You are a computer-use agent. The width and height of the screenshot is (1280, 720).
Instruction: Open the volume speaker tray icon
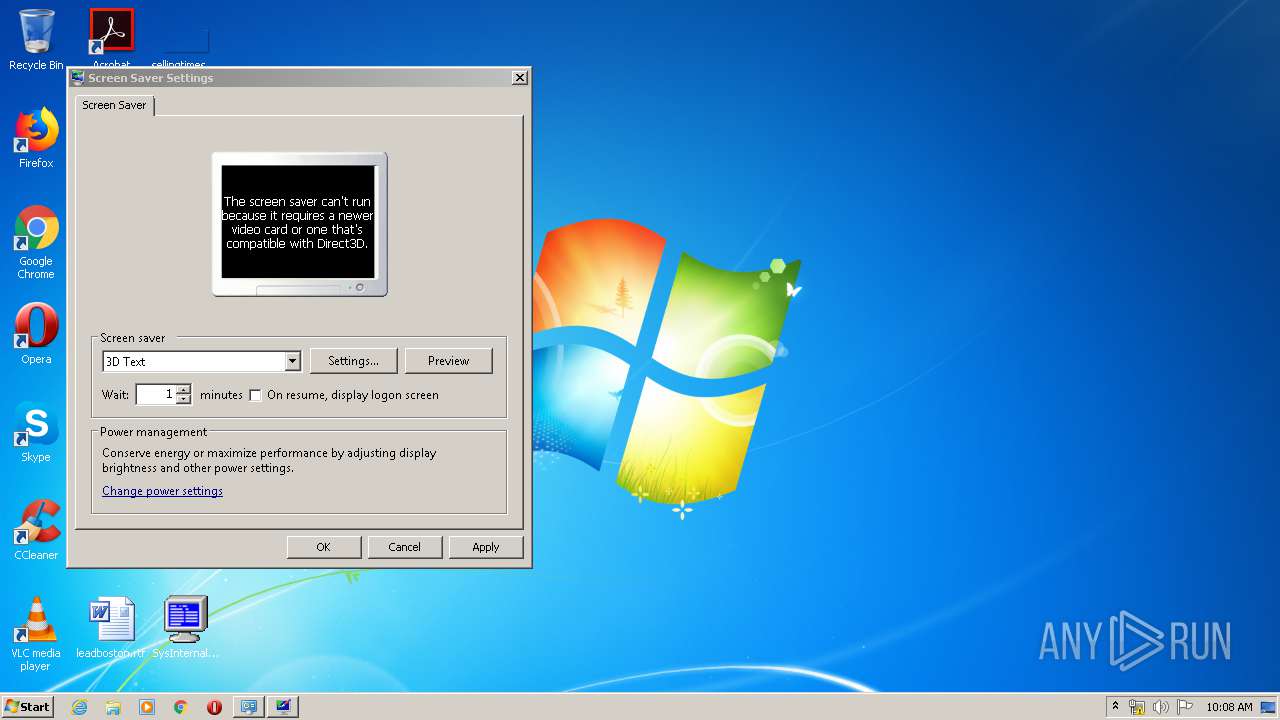[1160, 707]
